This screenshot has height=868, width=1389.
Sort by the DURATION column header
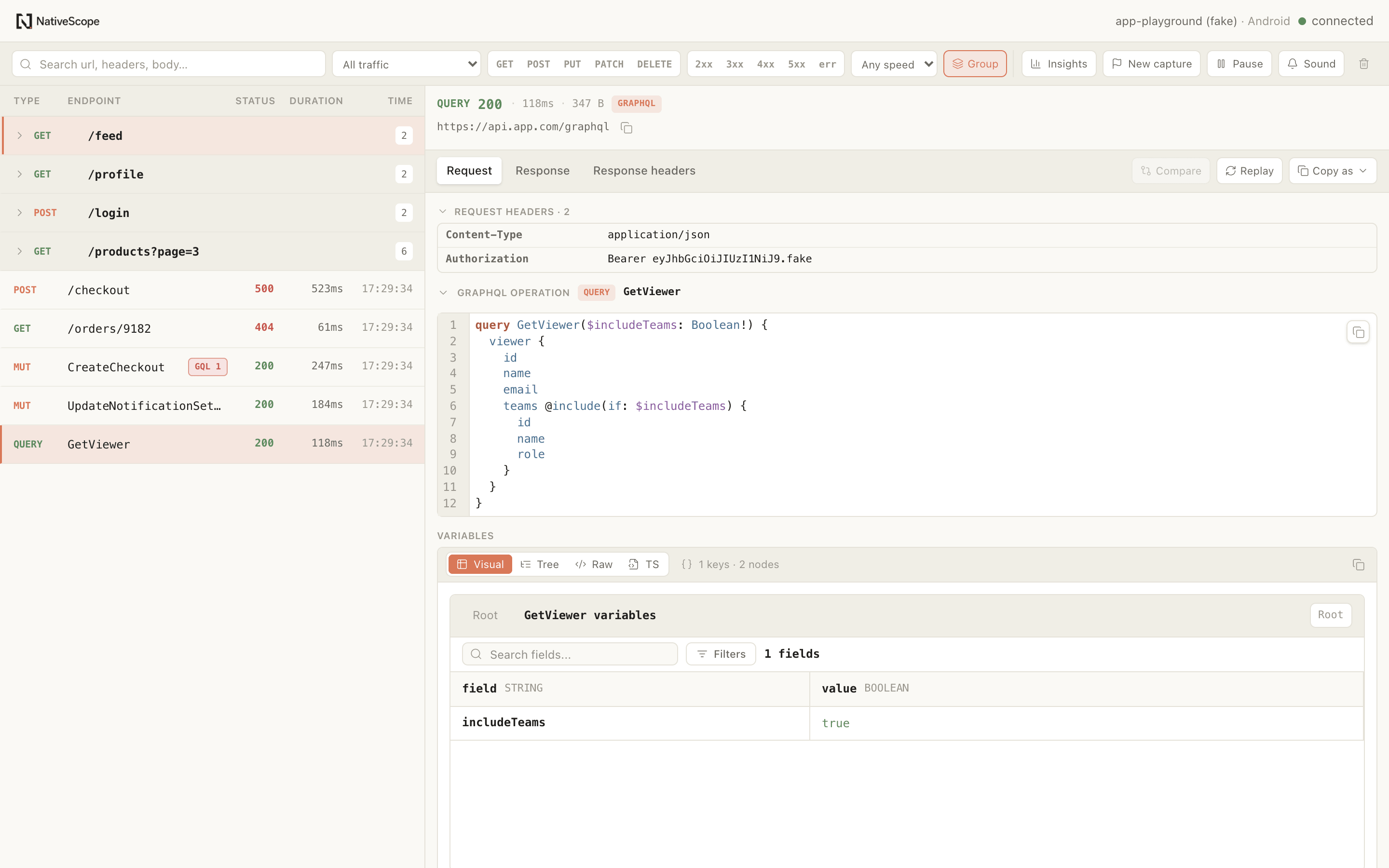(316, 101)
